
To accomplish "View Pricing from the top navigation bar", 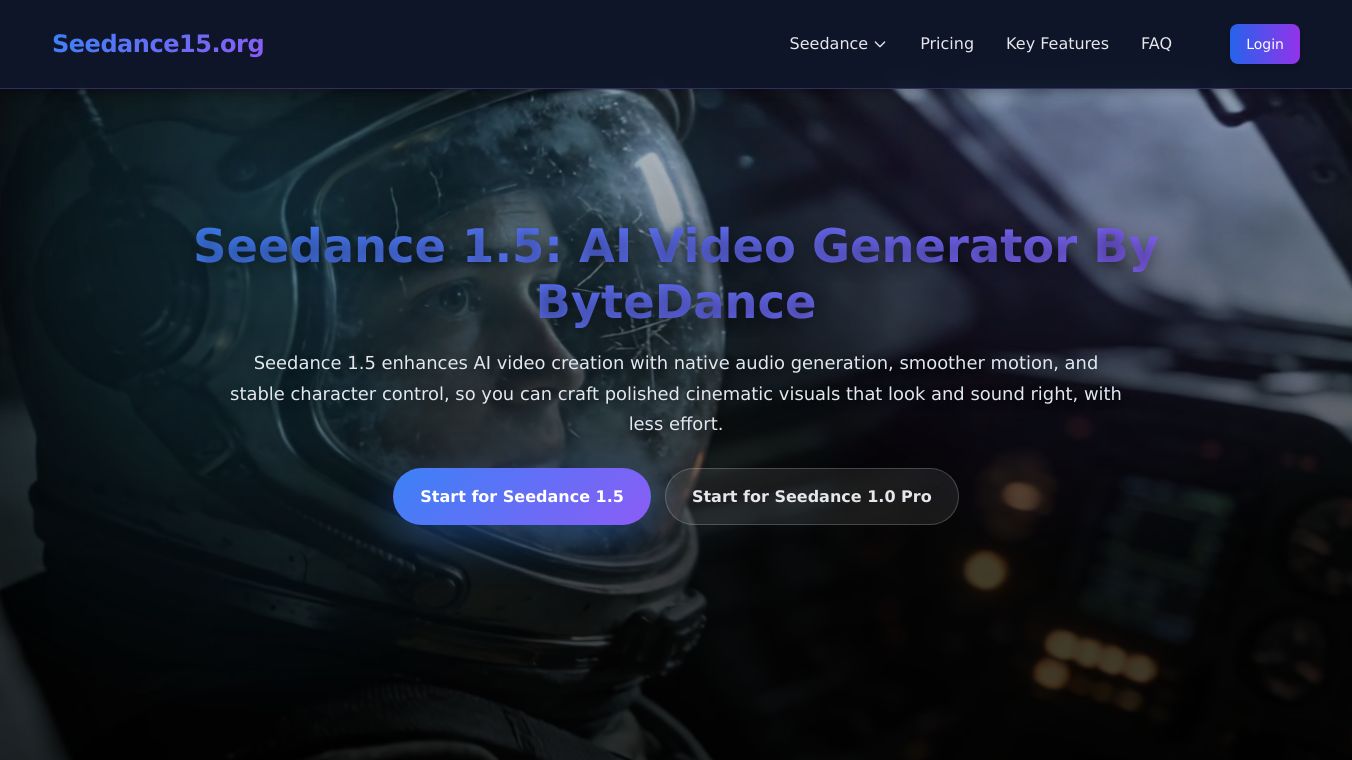I will 947,44.
